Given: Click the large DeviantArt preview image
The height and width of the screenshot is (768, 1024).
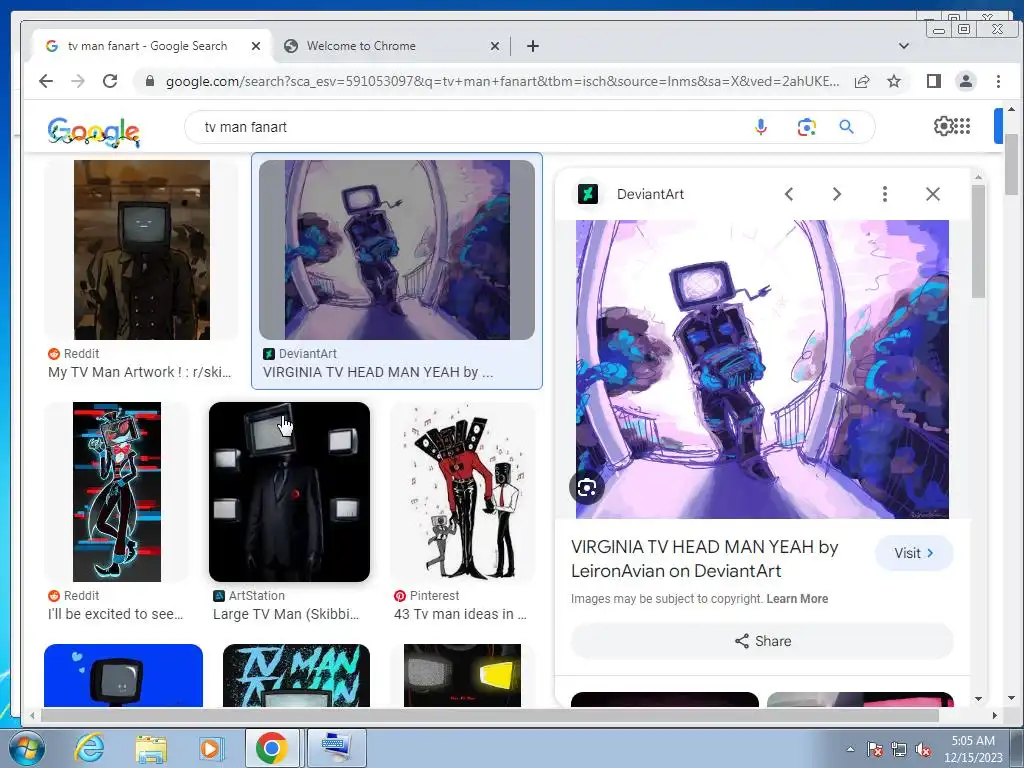Looking at the screenshot, I should pyautogui.click(x=762, y=370).
